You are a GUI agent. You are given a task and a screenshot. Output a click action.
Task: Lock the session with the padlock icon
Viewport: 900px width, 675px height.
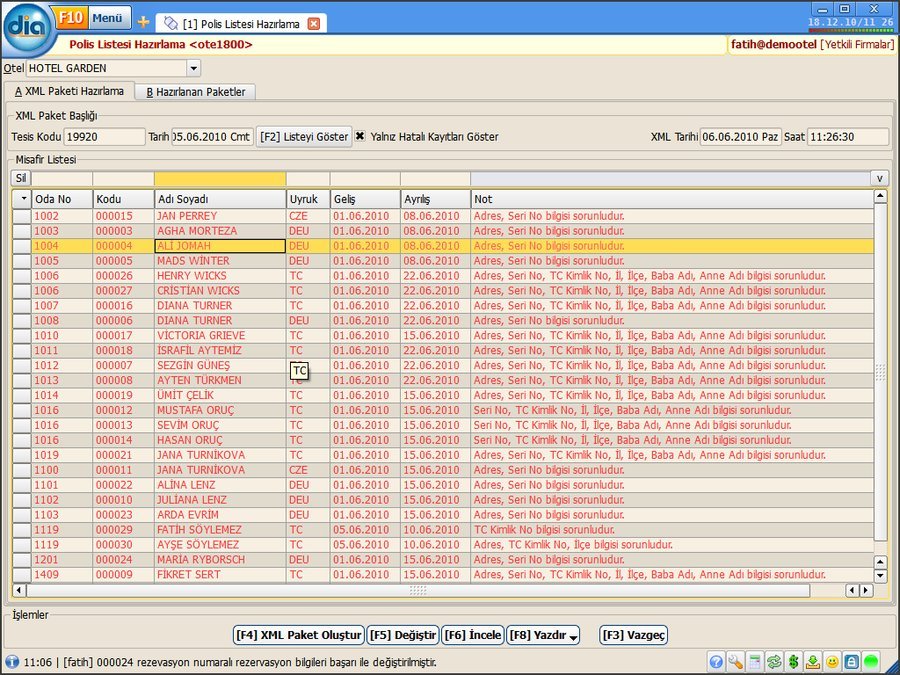click(852, 662)
